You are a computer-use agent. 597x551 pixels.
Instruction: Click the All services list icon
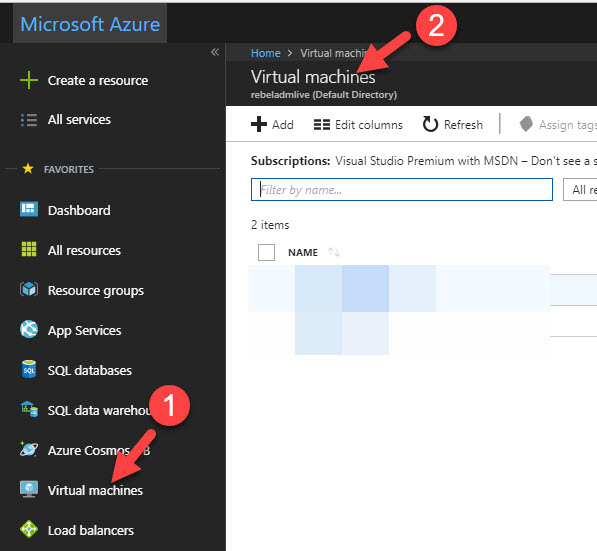(29, 120)
